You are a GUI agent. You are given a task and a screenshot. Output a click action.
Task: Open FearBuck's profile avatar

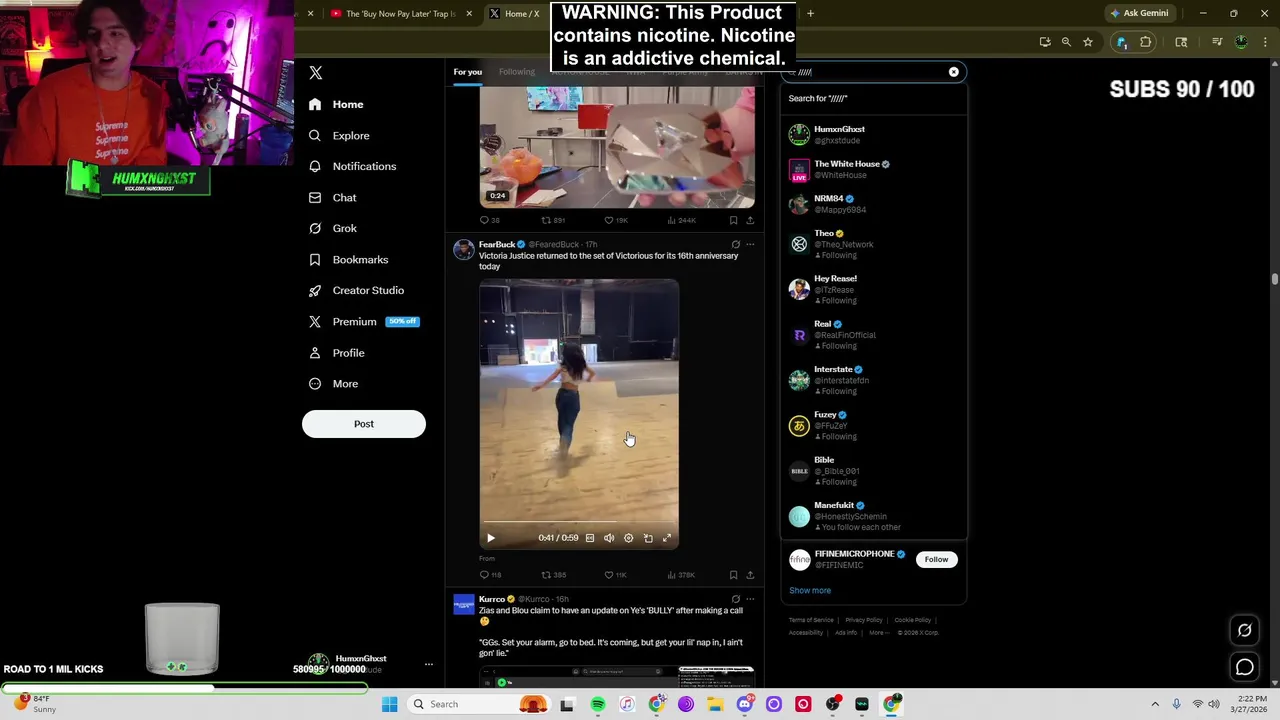point(463,250)
